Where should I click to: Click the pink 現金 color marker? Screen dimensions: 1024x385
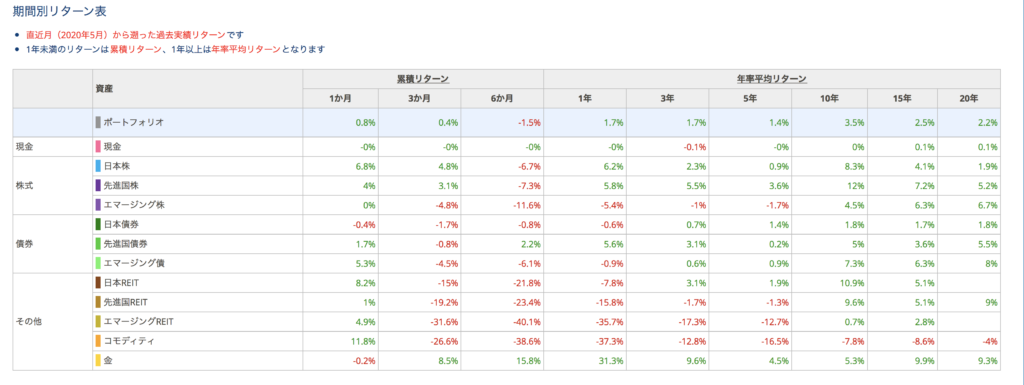(98, 147)
